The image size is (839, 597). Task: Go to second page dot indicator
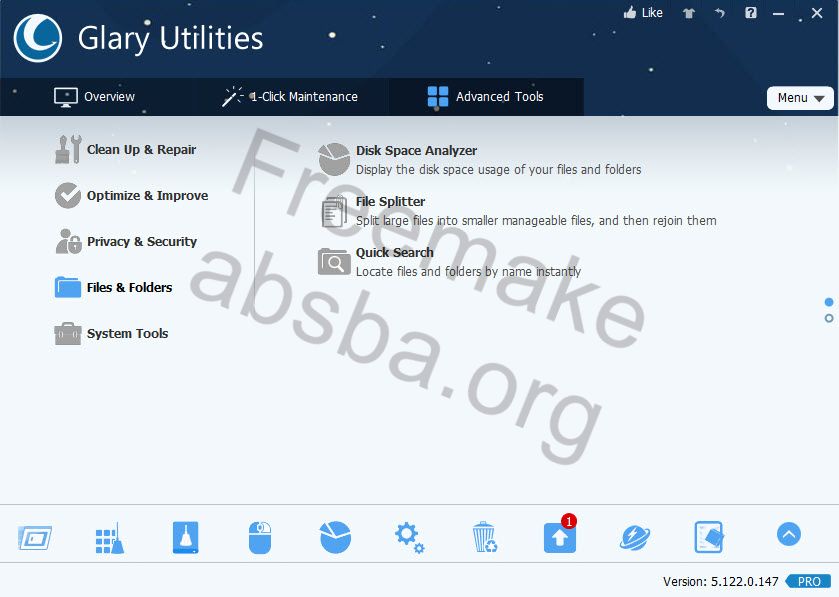tap(829, 318)
